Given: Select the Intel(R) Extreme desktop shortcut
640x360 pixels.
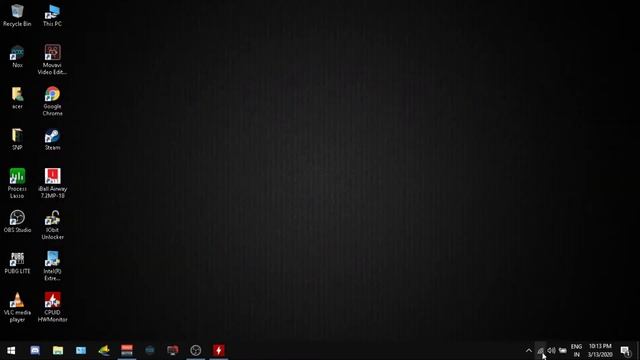Looking at the screenshot, I should tap(52, 266).
